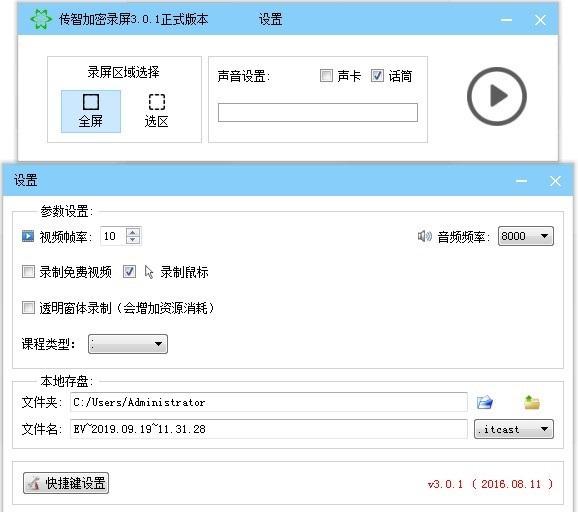Click the 声音设置: label
The width and height of the screenshot is (578, 512).
click(244, 76)
